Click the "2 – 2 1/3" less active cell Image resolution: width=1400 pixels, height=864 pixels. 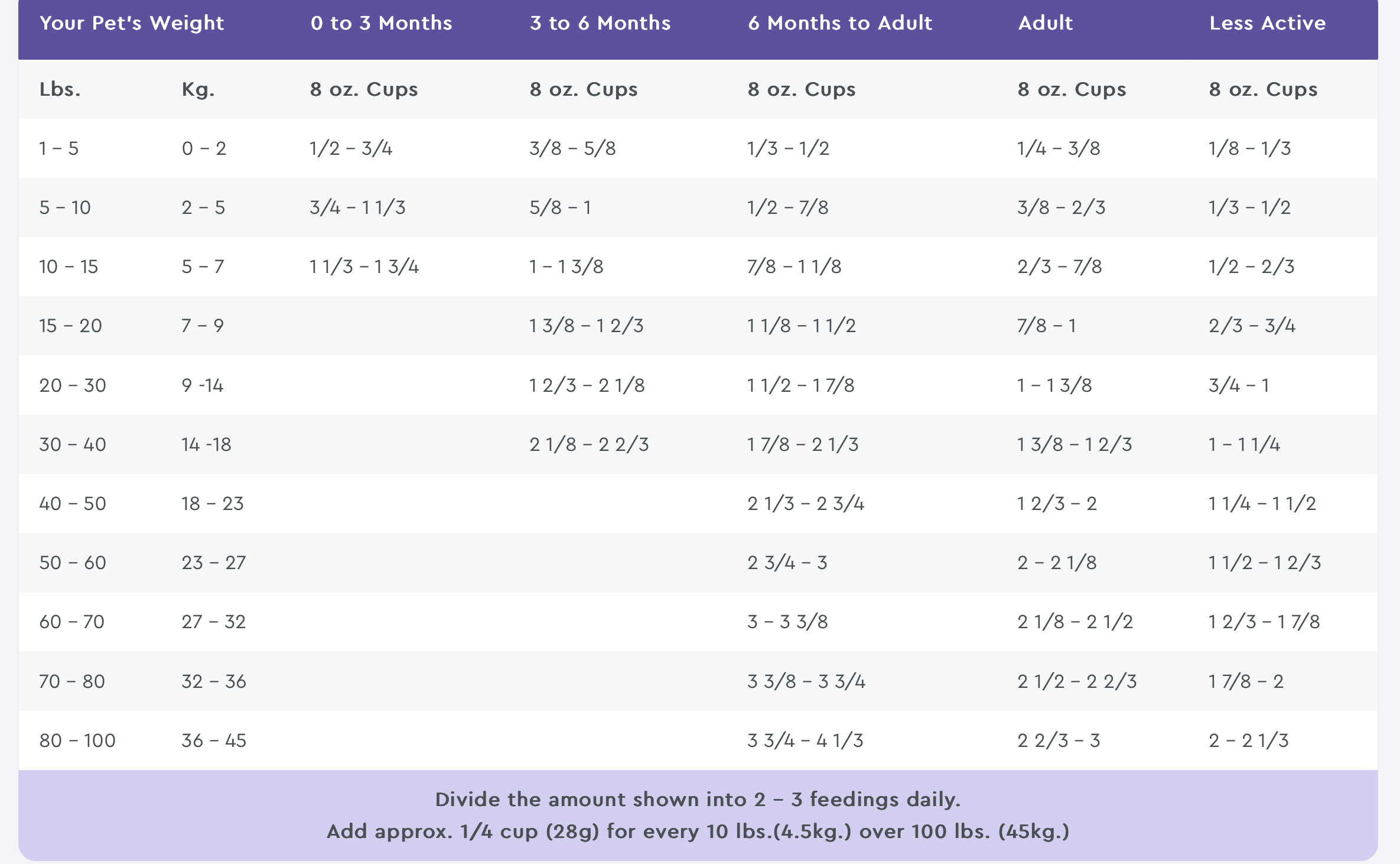[1248, 740]
